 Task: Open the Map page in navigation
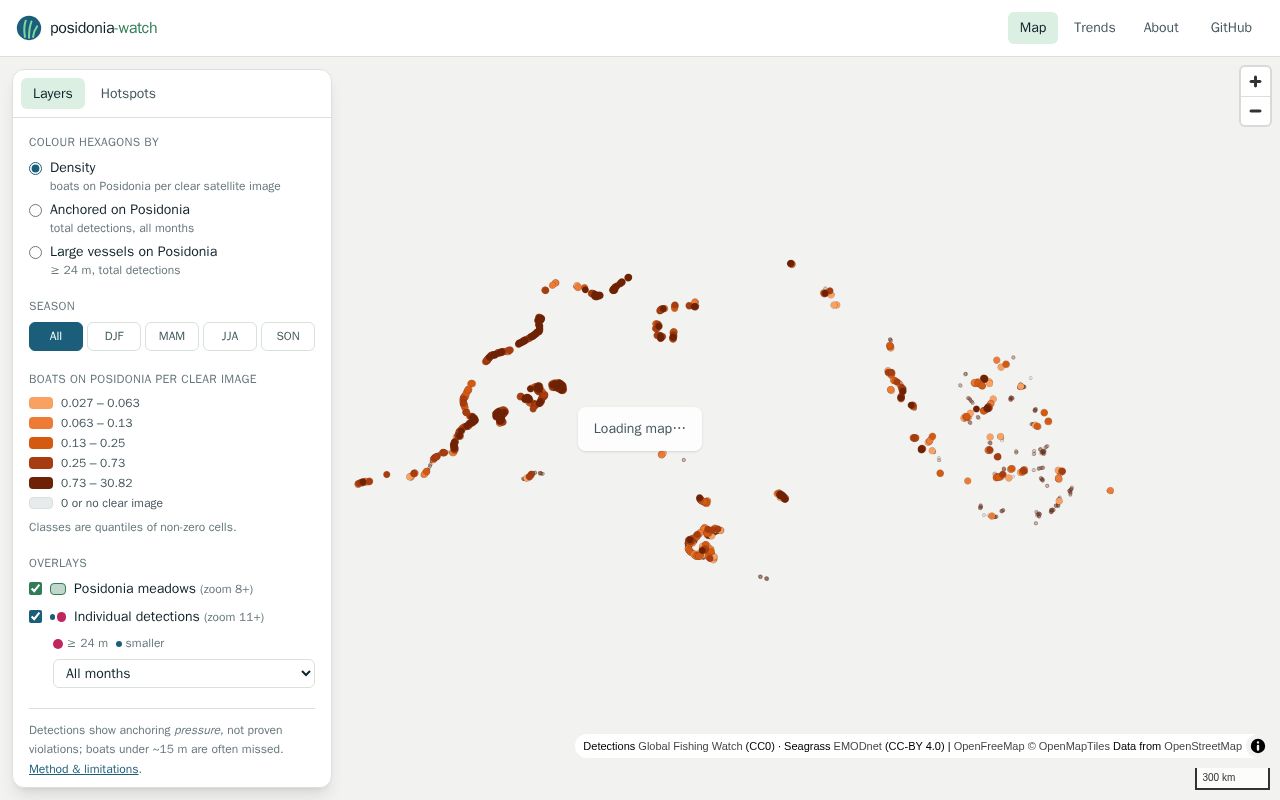click(x=1033, y=28)
